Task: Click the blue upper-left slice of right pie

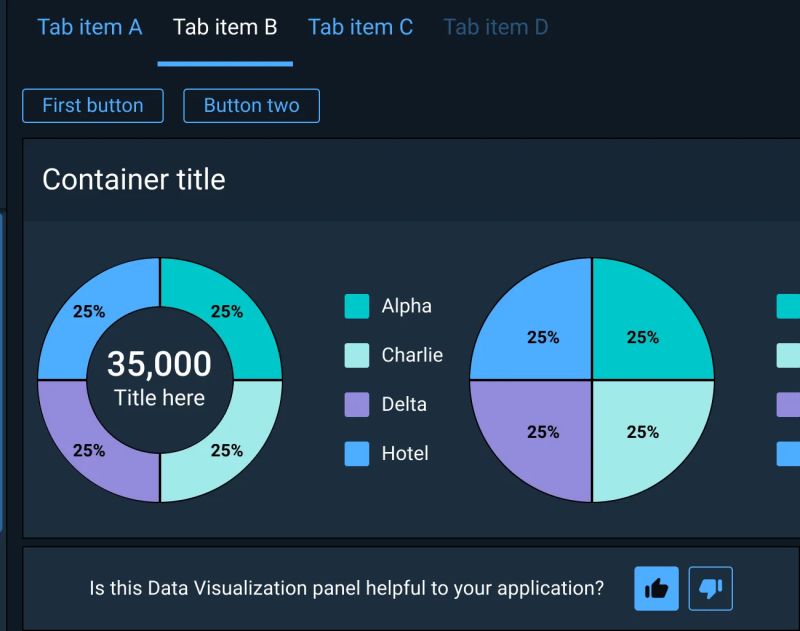Action: [x=545, y=337]
